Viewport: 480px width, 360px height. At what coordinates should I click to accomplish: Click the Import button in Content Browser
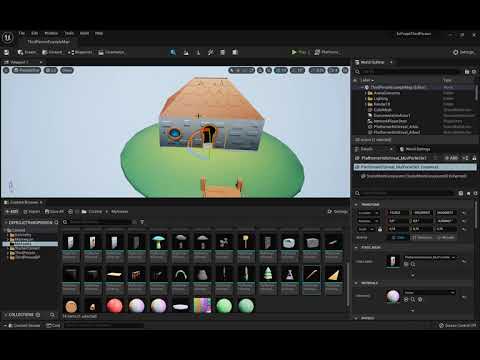(x=32, y=212)
